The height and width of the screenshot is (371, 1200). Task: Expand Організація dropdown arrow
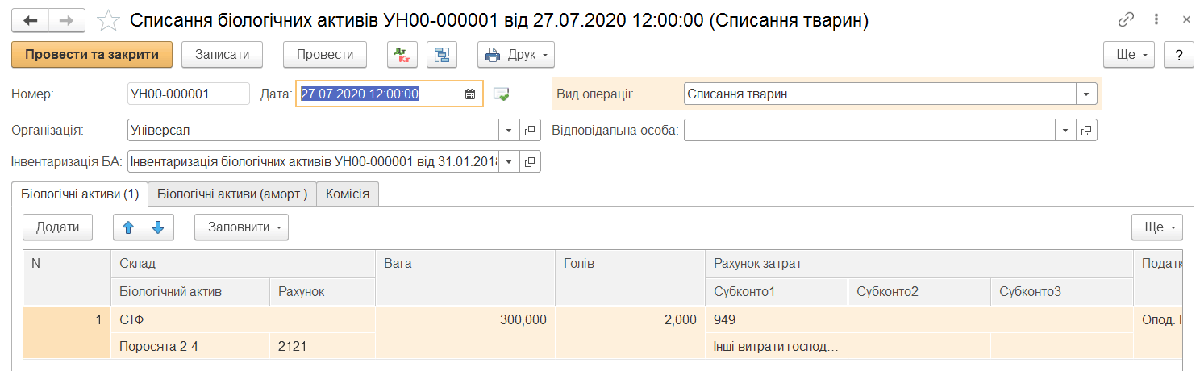click(x=508, y=130)
